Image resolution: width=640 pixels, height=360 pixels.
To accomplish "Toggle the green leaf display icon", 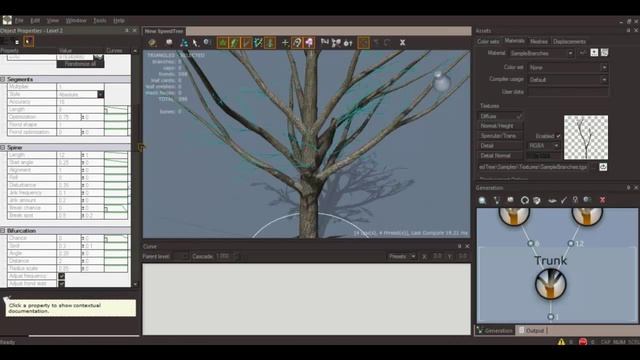I will [222, 42].
